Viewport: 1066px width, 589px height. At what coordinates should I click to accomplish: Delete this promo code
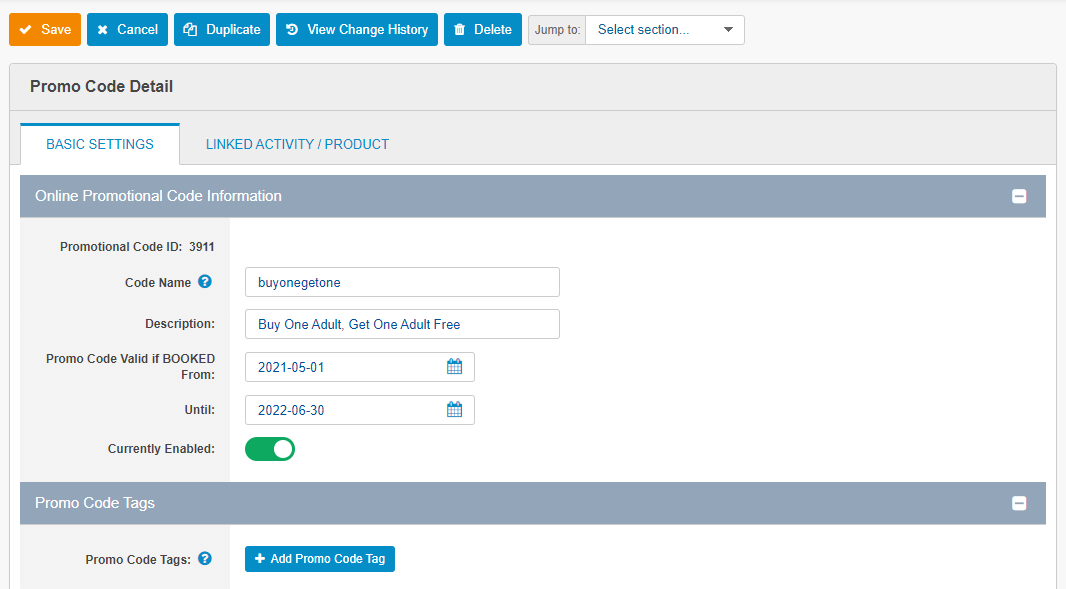tap(483, 30)
